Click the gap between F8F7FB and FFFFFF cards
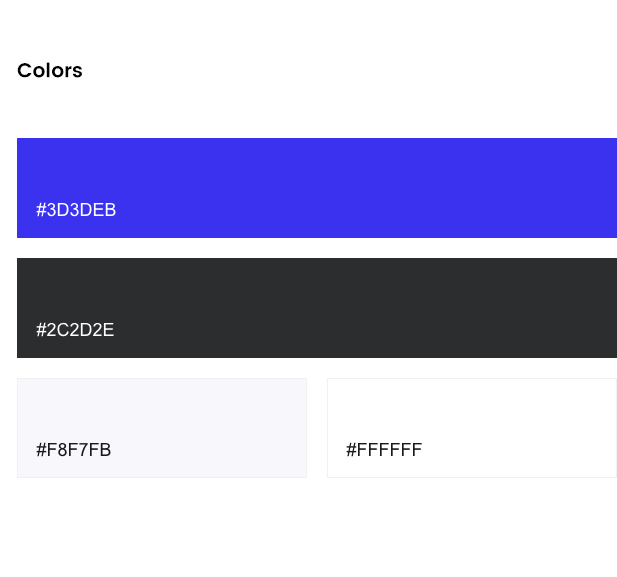 tap(317, 428)
